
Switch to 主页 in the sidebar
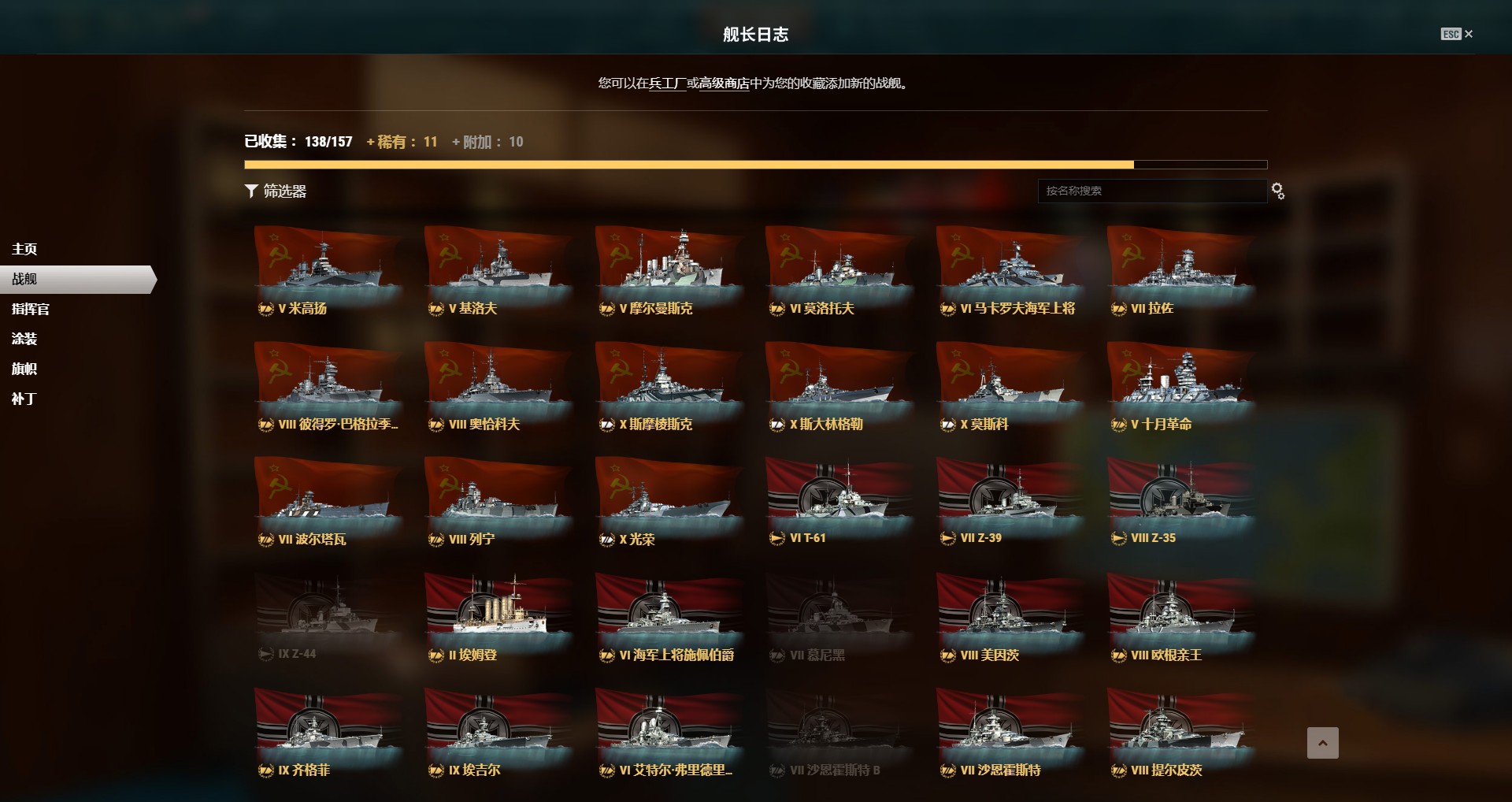24,249
